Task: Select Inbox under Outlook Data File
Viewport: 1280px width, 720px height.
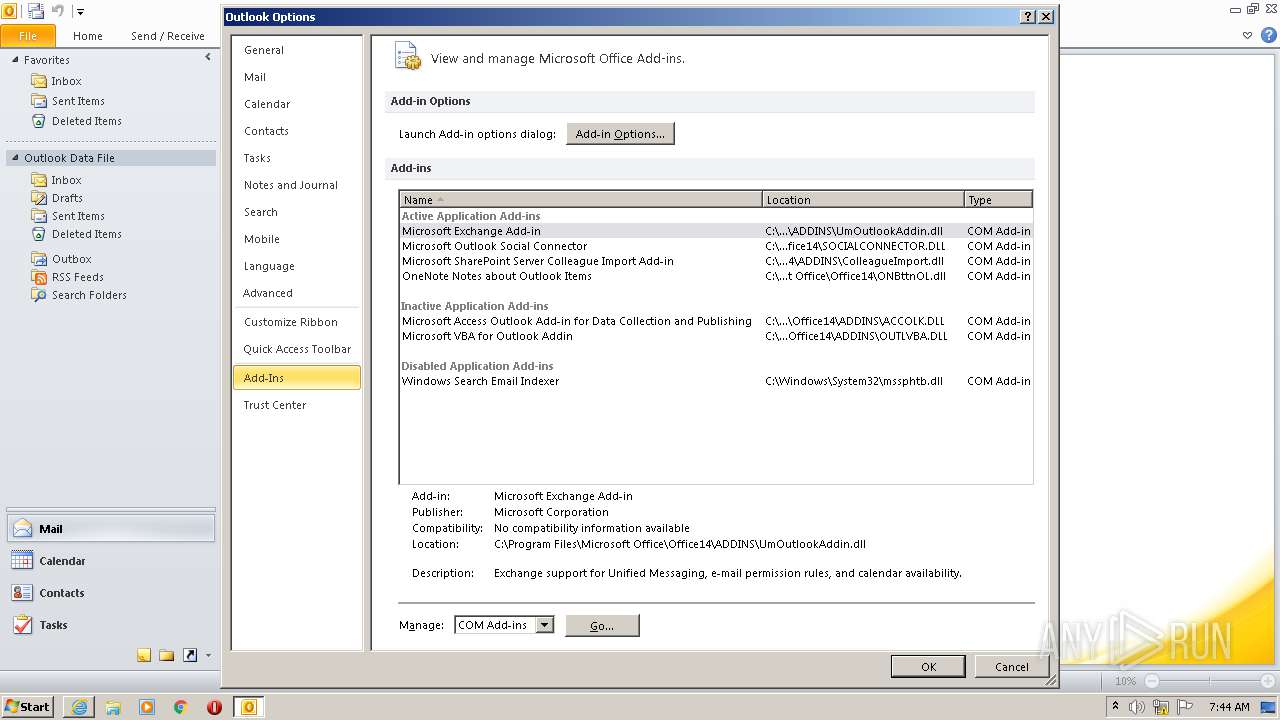Action: (66, 180)
